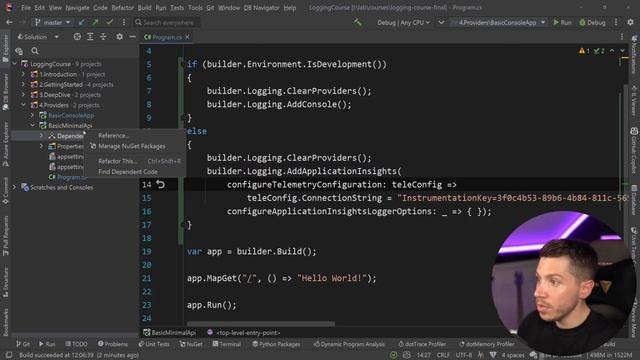Open the DB Navigator menu
The image size is (640, 360).
click(261, 8)
